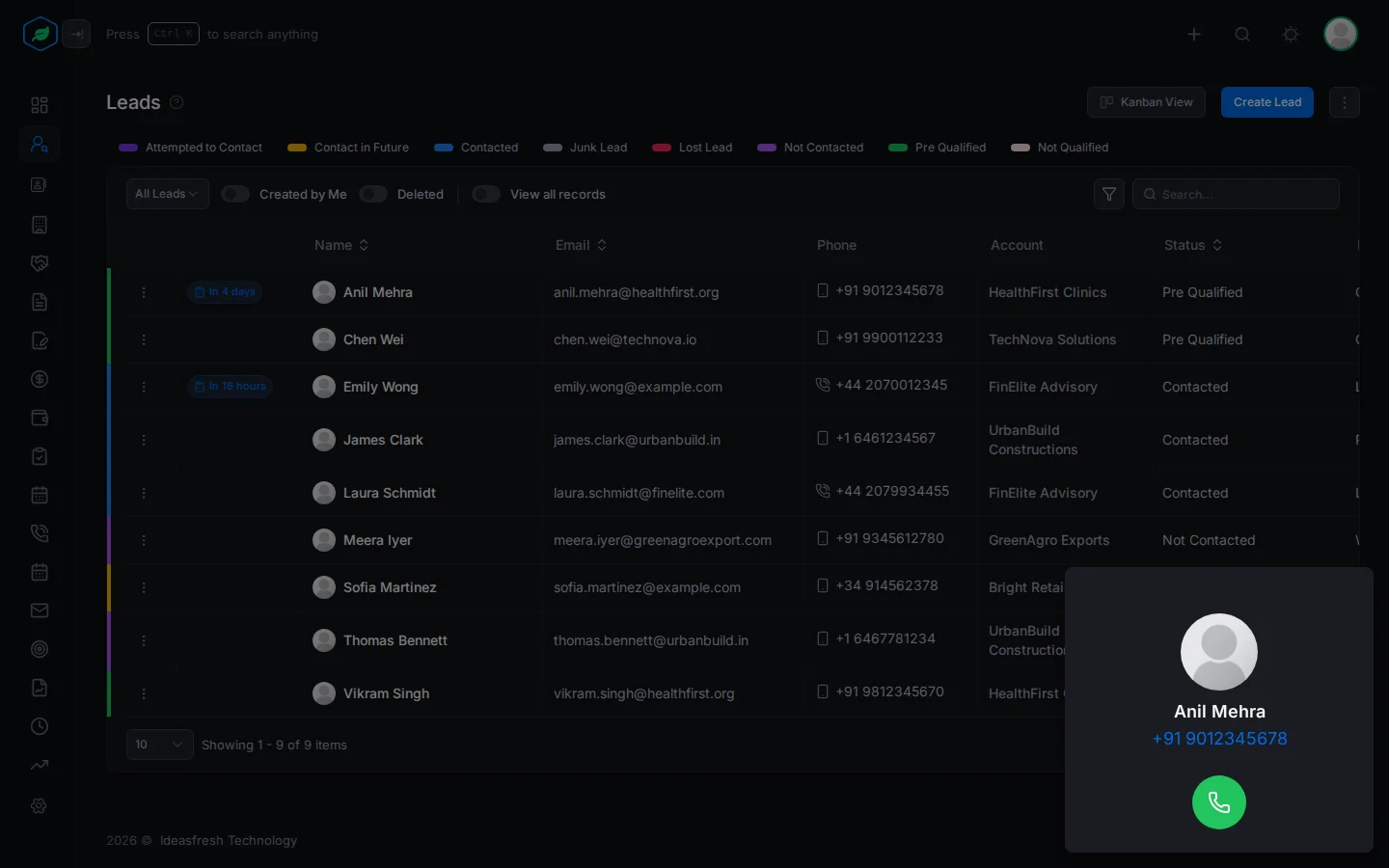Enable the View all records switch
This screenshot has width=1389, height=868.
486,194
